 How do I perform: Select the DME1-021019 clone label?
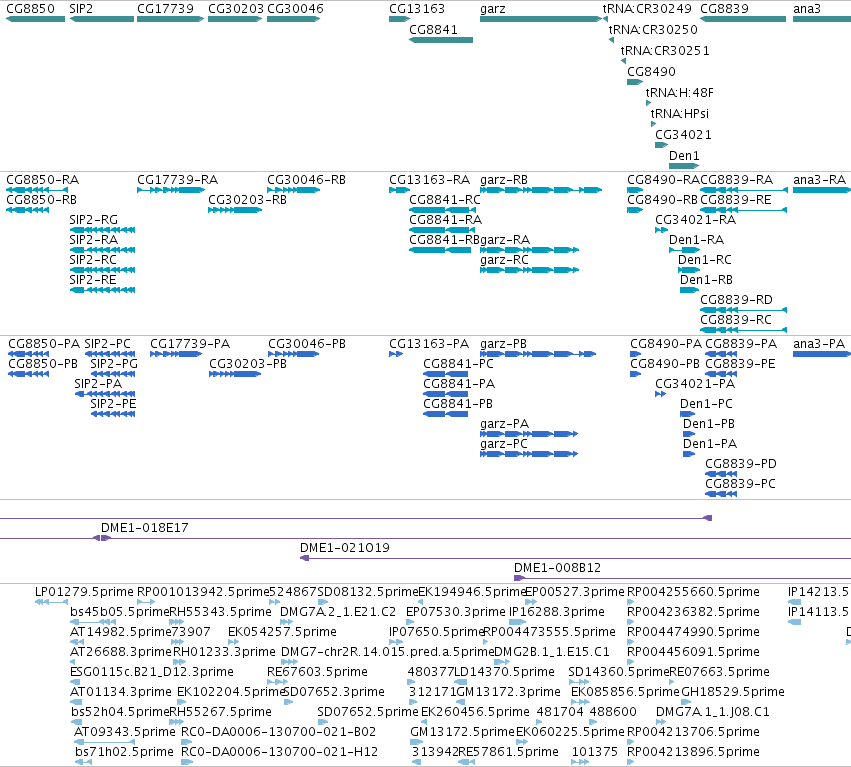tap(345, 548)
